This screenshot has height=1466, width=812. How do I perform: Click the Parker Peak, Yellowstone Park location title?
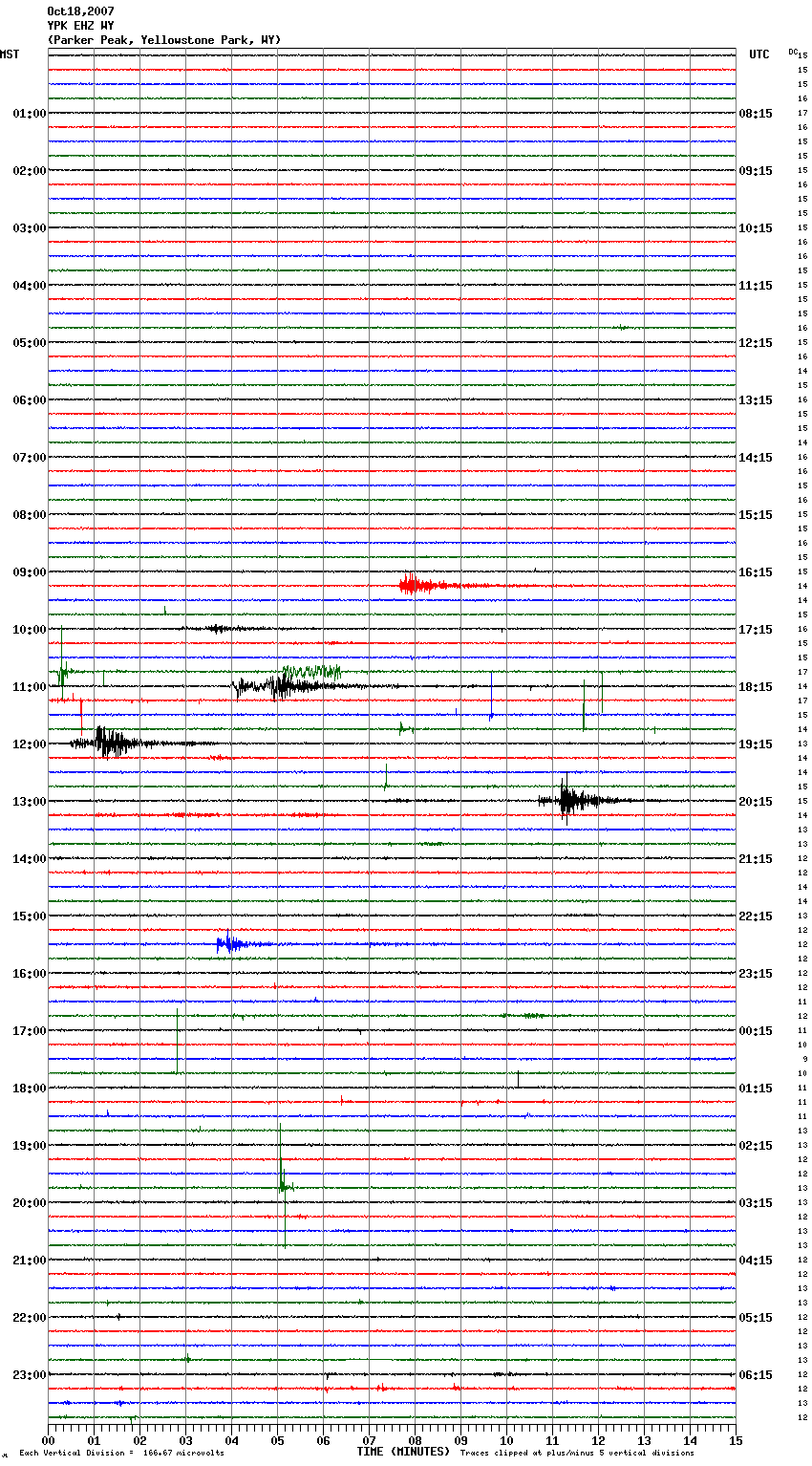(163, 40)
